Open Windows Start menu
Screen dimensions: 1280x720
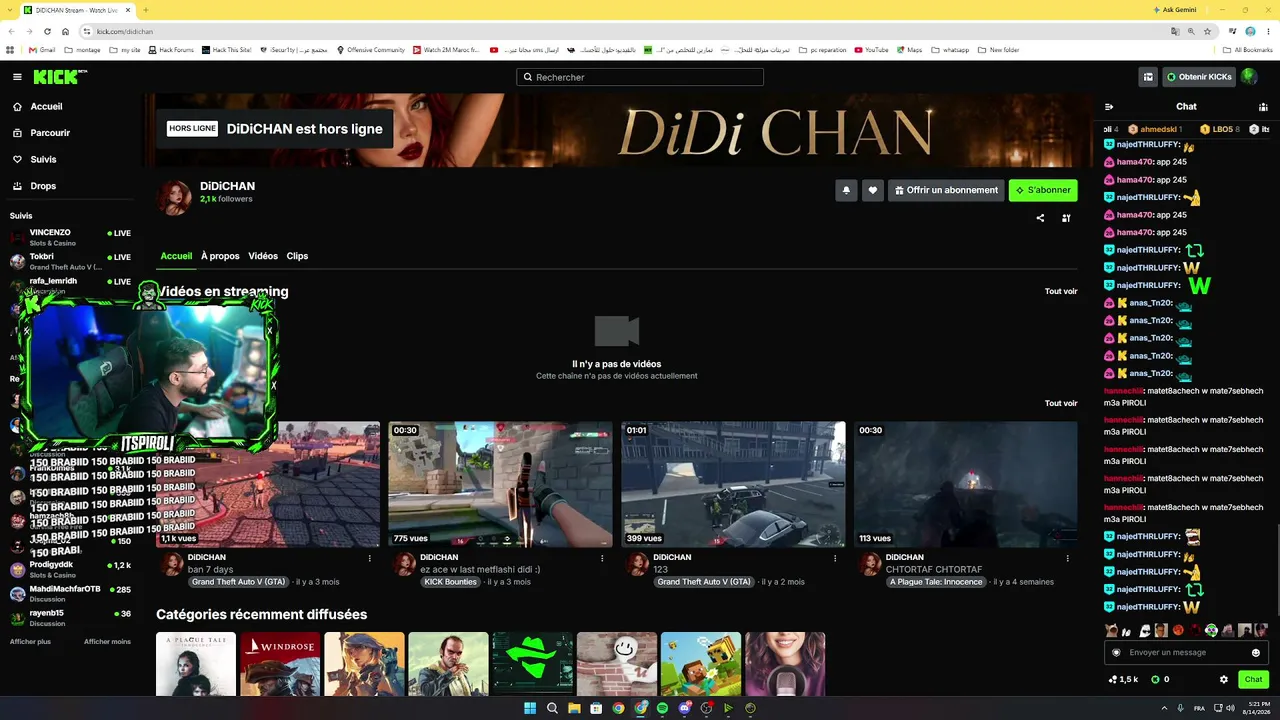pyautogui.click(x=530, y=708)
